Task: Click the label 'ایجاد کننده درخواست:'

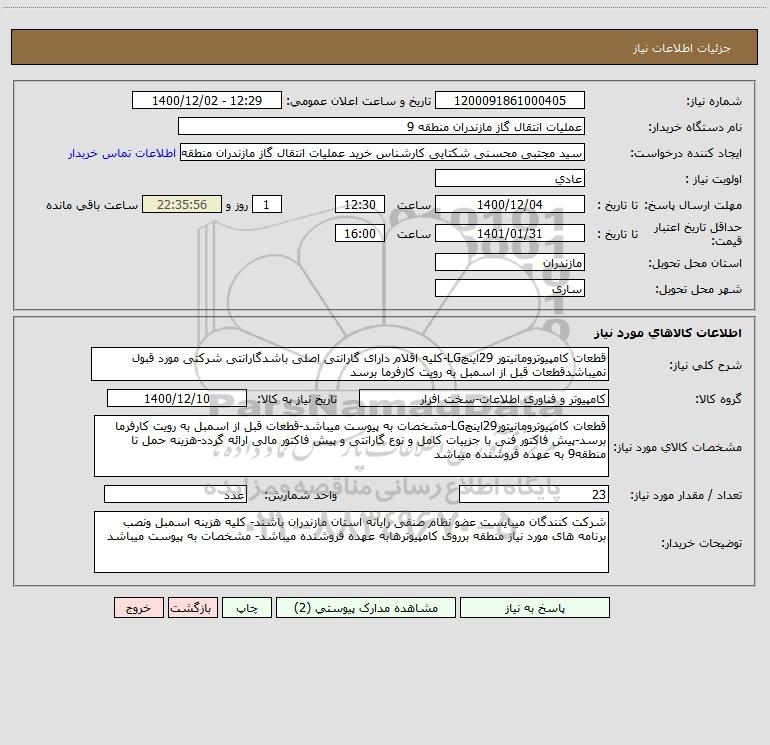Action: [686, 153]
